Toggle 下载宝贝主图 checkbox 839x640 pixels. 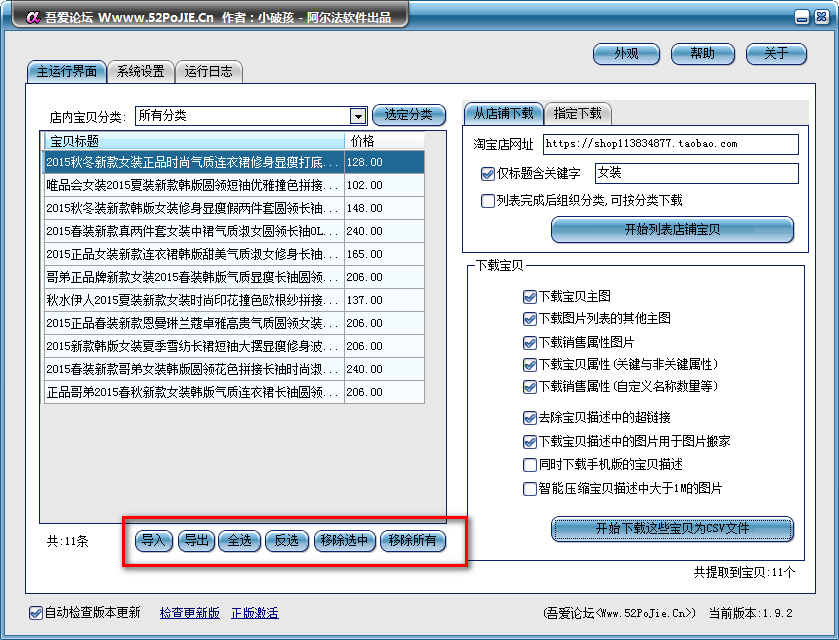[529, 297]
